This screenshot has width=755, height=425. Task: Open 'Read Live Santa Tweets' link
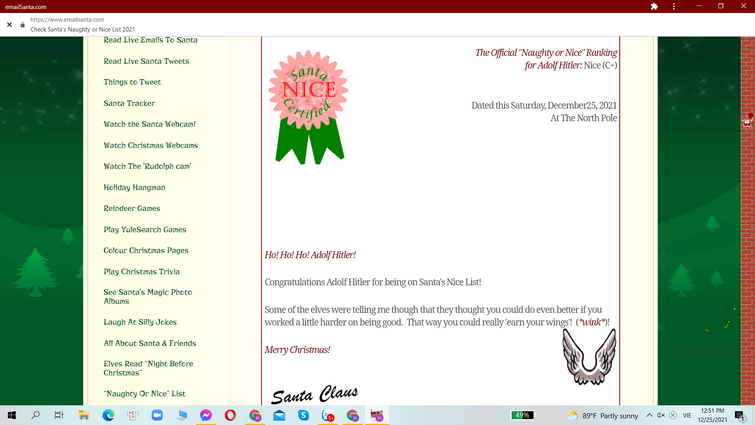coord(146,61)
